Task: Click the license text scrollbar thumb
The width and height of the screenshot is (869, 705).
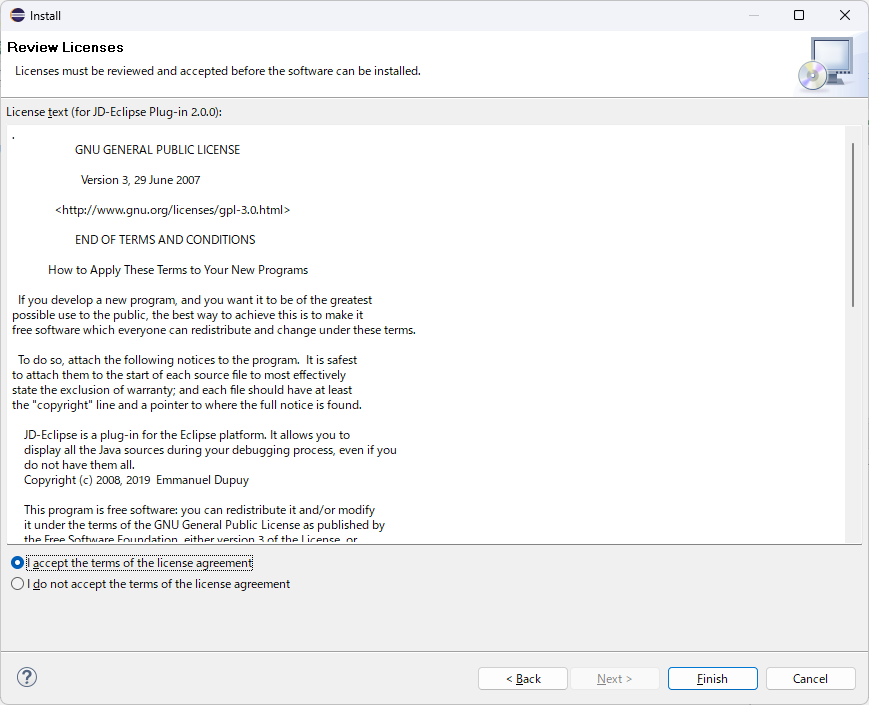Action: 853,224
